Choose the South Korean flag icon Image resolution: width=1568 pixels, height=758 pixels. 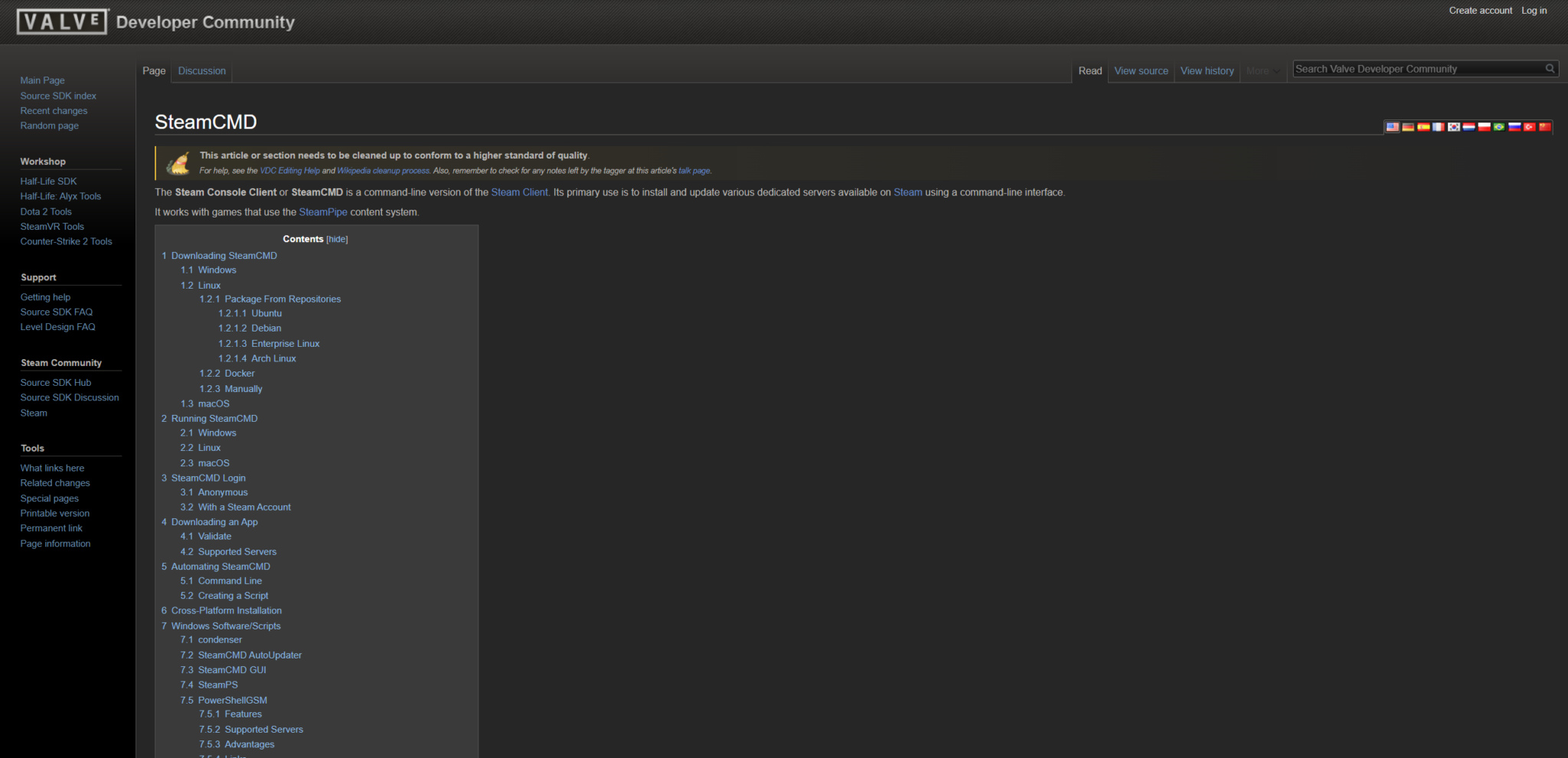tap(1453, 127)
